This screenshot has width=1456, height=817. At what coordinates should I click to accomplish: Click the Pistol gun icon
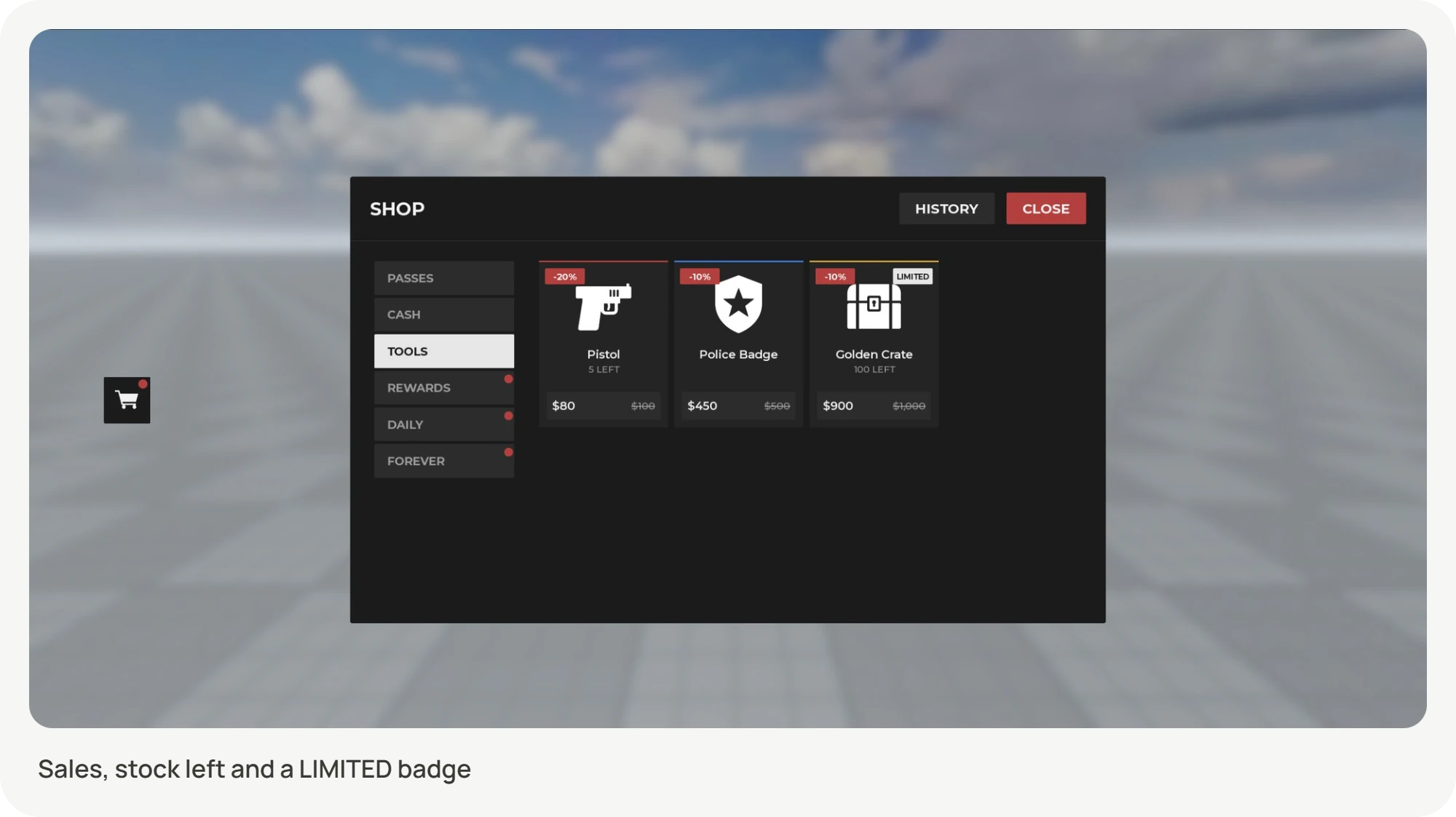[604, 307]
